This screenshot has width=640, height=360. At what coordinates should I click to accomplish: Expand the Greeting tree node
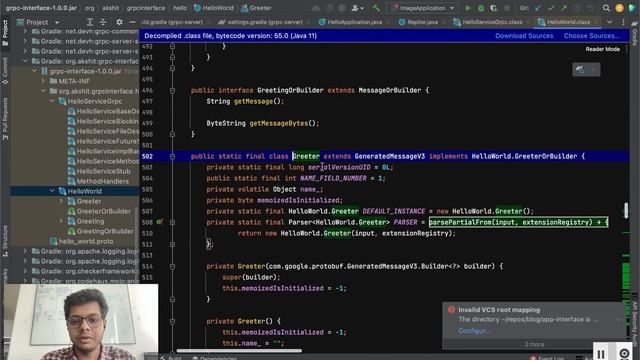(61, 221)
